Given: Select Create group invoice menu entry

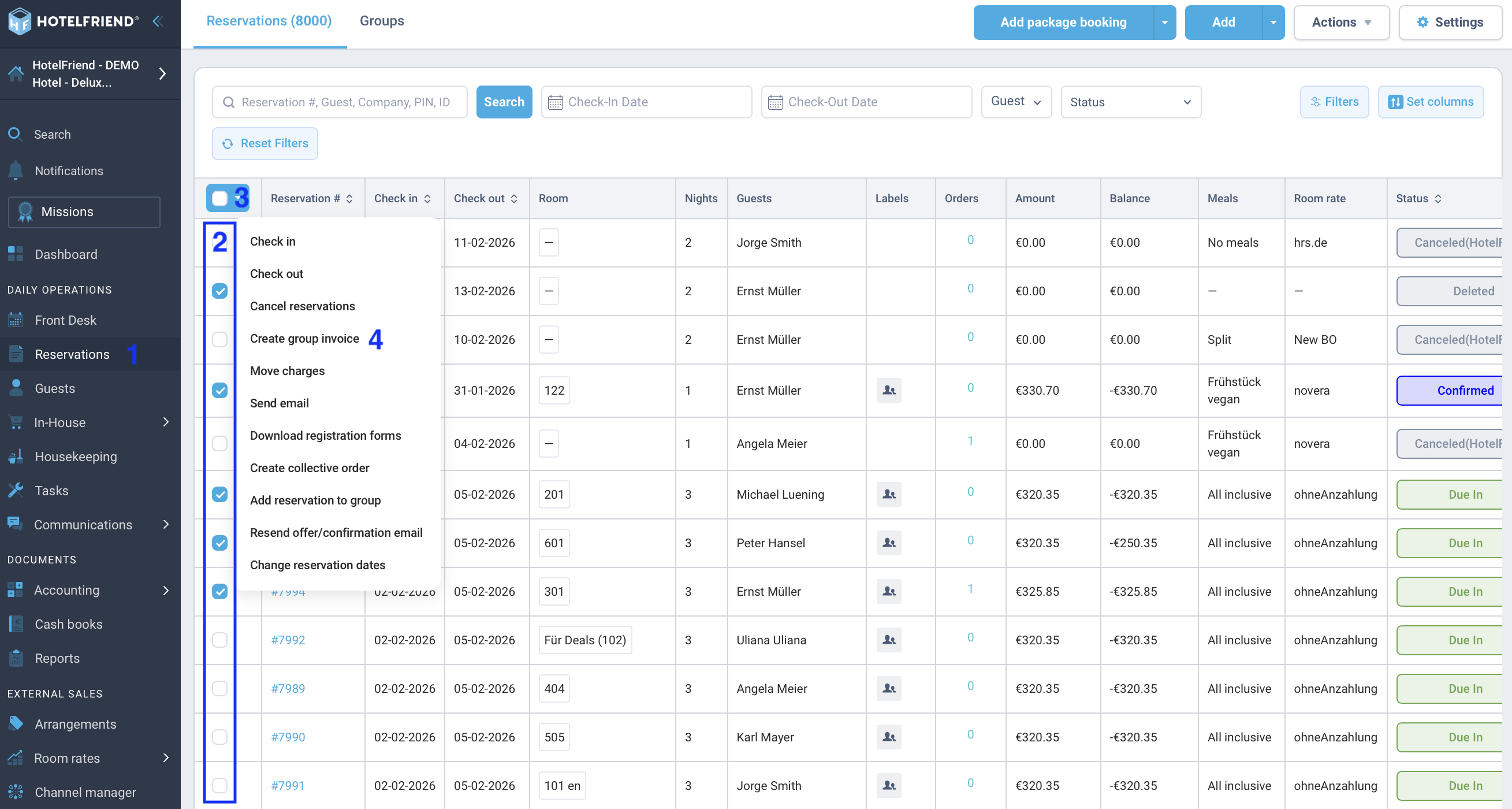Looking at the screenshot, I should coord(304,339).
